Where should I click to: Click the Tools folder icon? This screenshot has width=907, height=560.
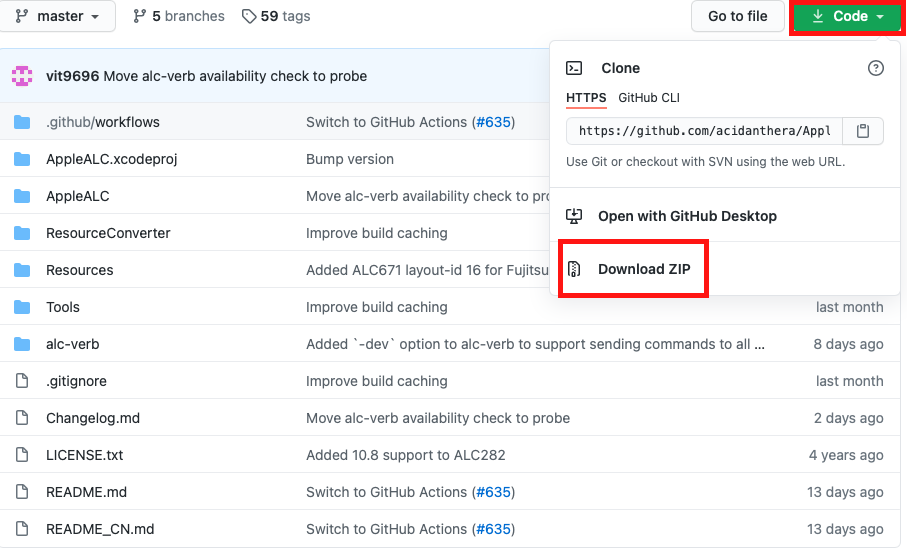point(22,307)
